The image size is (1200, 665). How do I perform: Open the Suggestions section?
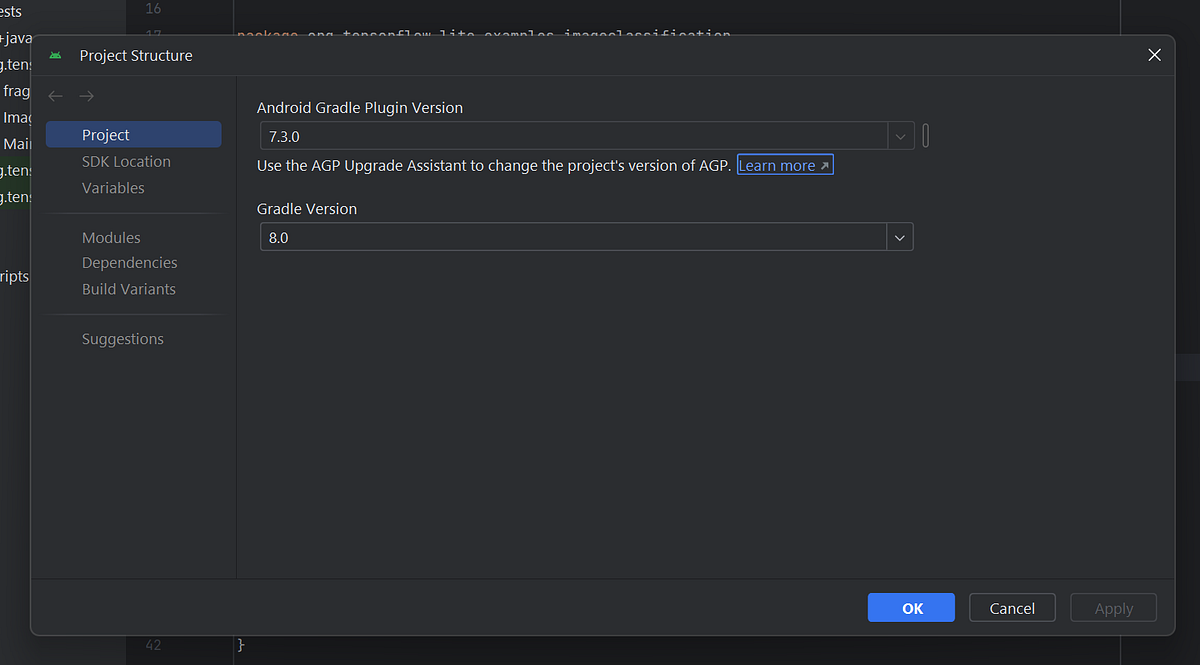coord(122,338)
